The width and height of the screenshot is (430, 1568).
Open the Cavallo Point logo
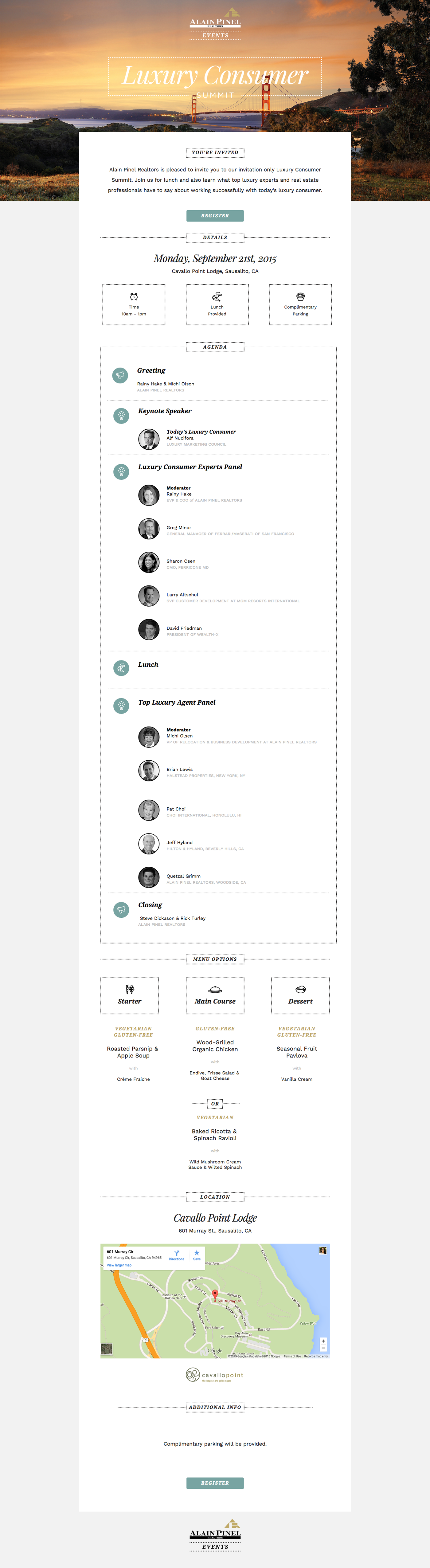[x=215, y=1375]
